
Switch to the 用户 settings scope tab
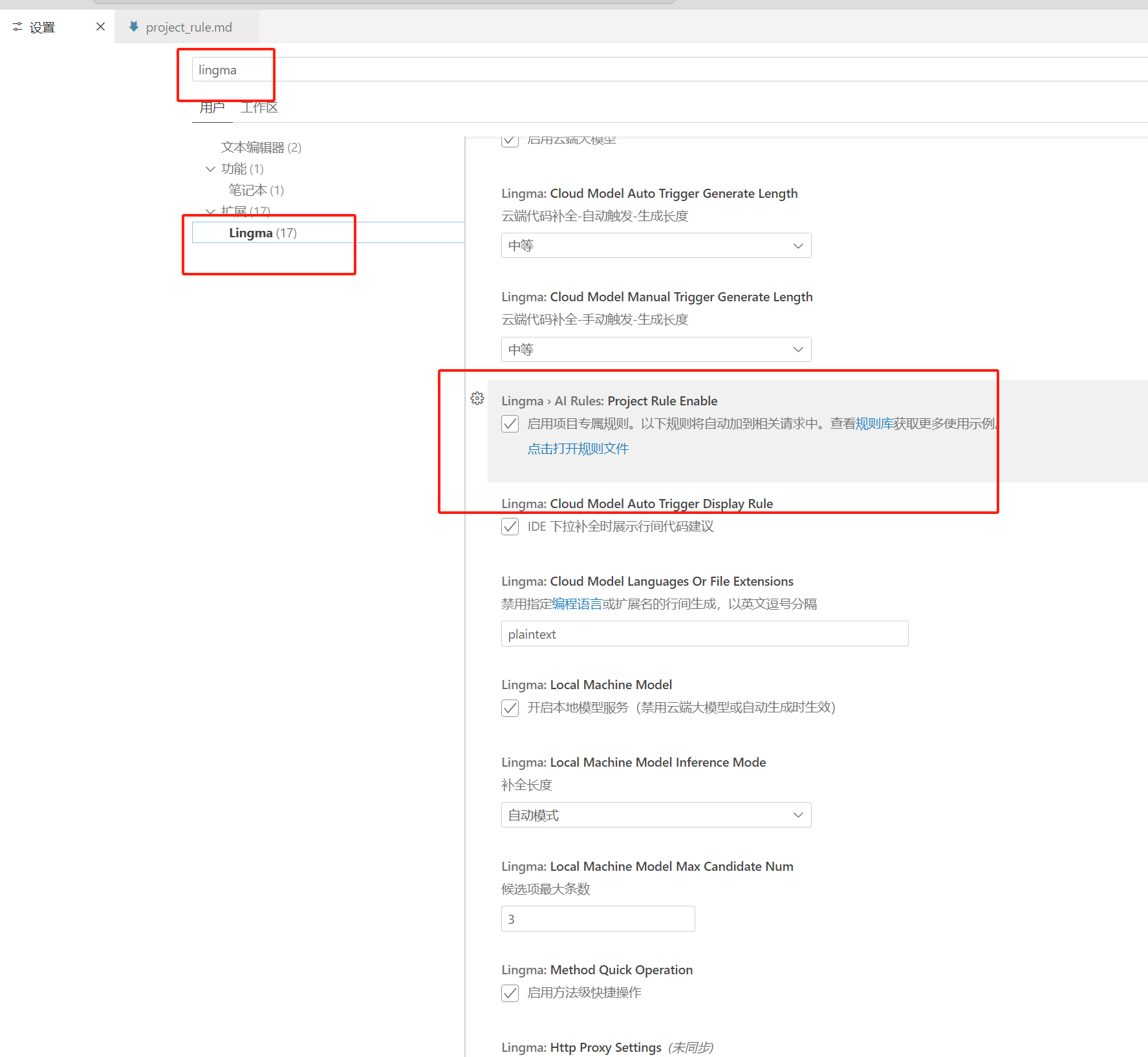[x=212, y=107]
